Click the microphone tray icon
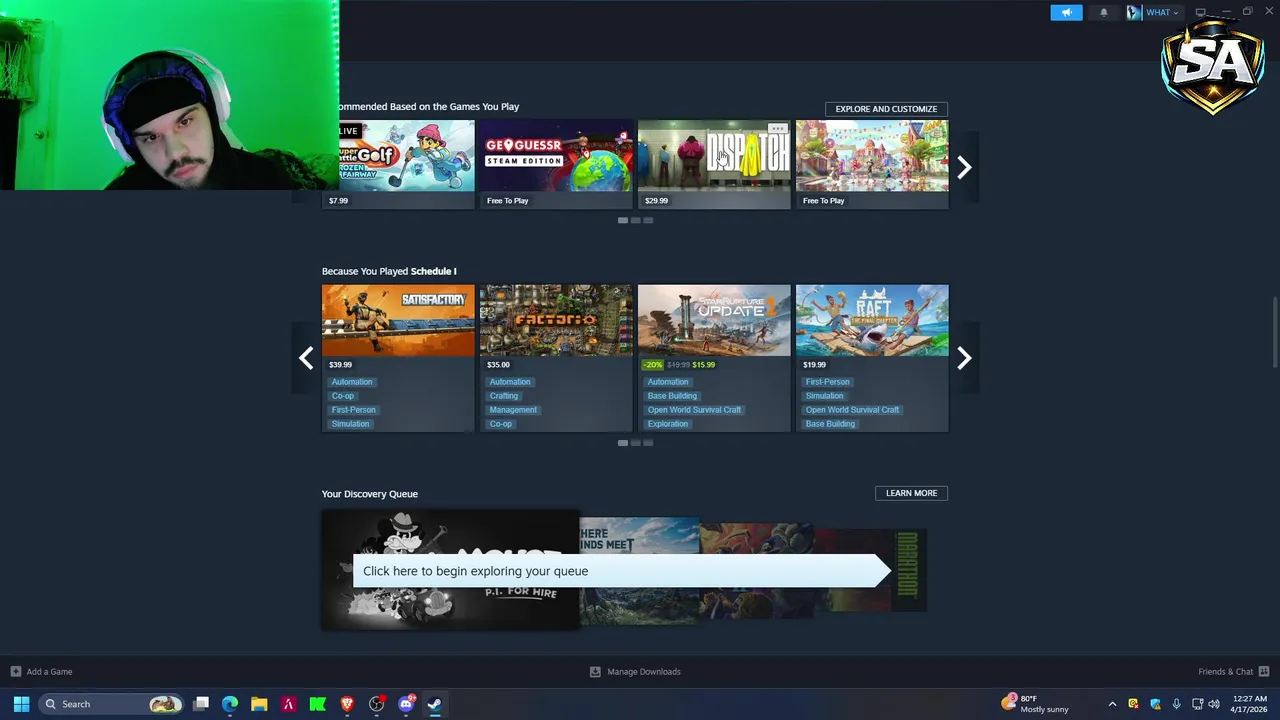Image resolution: width=1280 pixels, height=720 pixels. tap(1177, 704)
